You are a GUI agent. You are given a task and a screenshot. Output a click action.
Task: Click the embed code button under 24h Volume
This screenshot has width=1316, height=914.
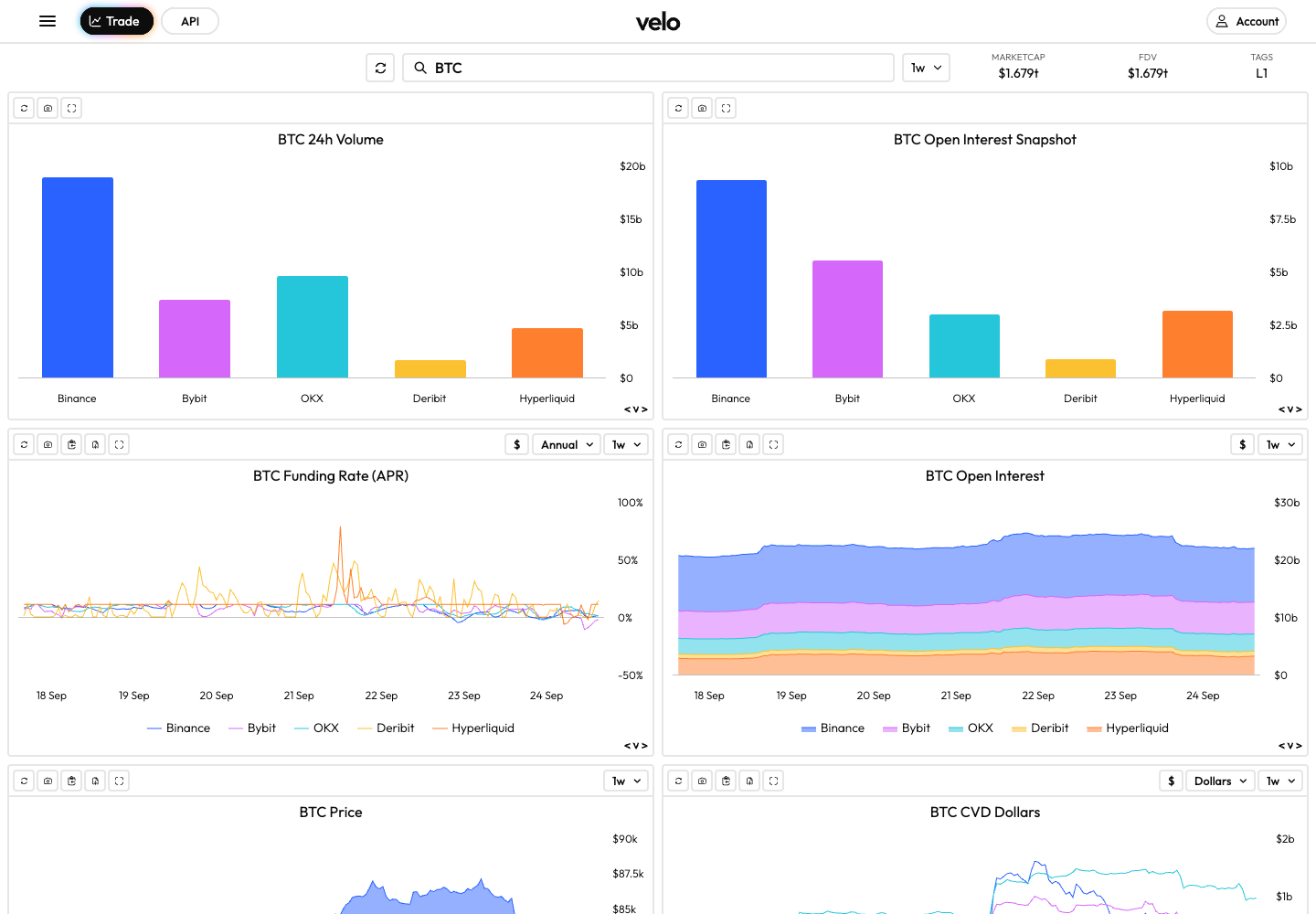tap(636, 409)
